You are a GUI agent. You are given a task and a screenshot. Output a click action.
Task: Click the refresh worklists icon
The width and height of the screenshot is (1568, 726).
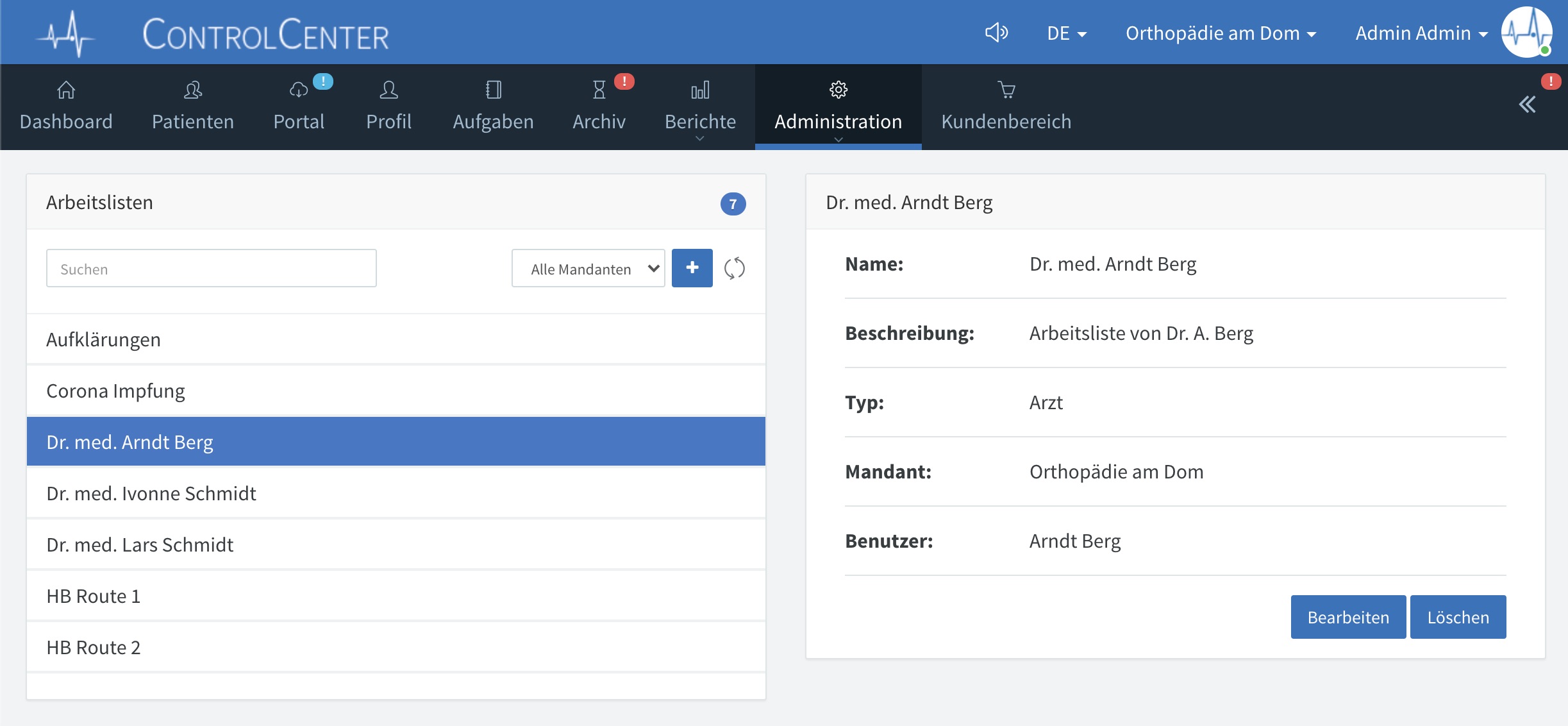point(734,268)
